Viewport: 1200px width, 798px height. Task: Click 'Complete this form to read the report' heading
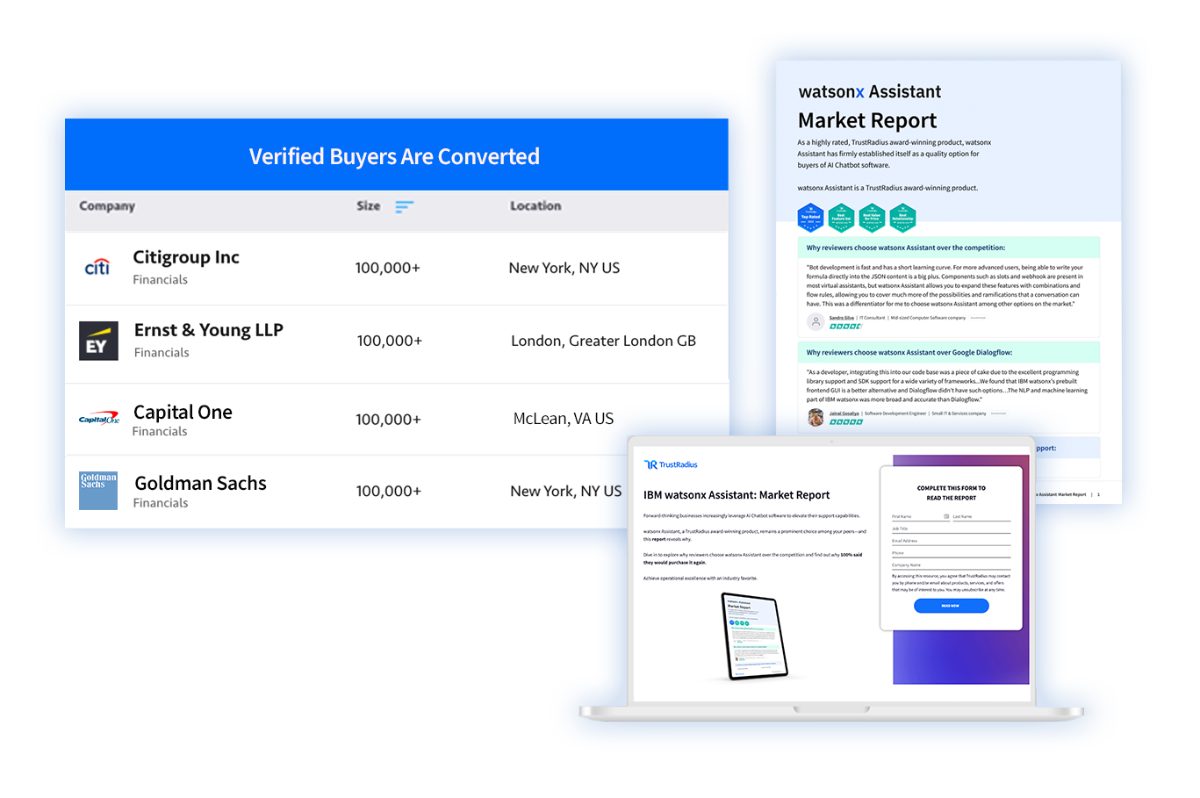tap(951, 493)
